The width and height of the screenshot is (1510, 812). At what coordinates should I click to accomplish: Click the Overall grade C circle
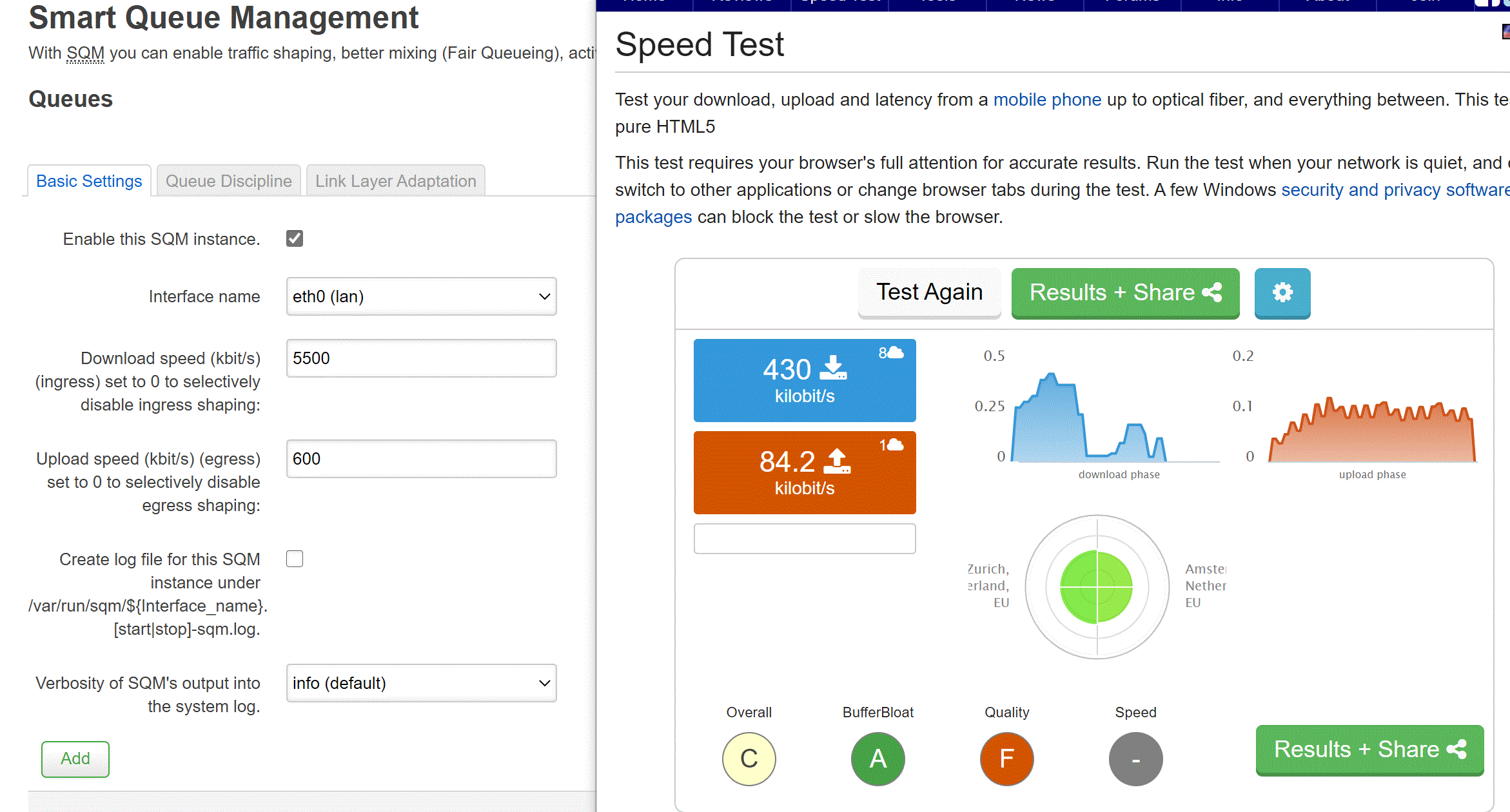[x=749, y=759]
